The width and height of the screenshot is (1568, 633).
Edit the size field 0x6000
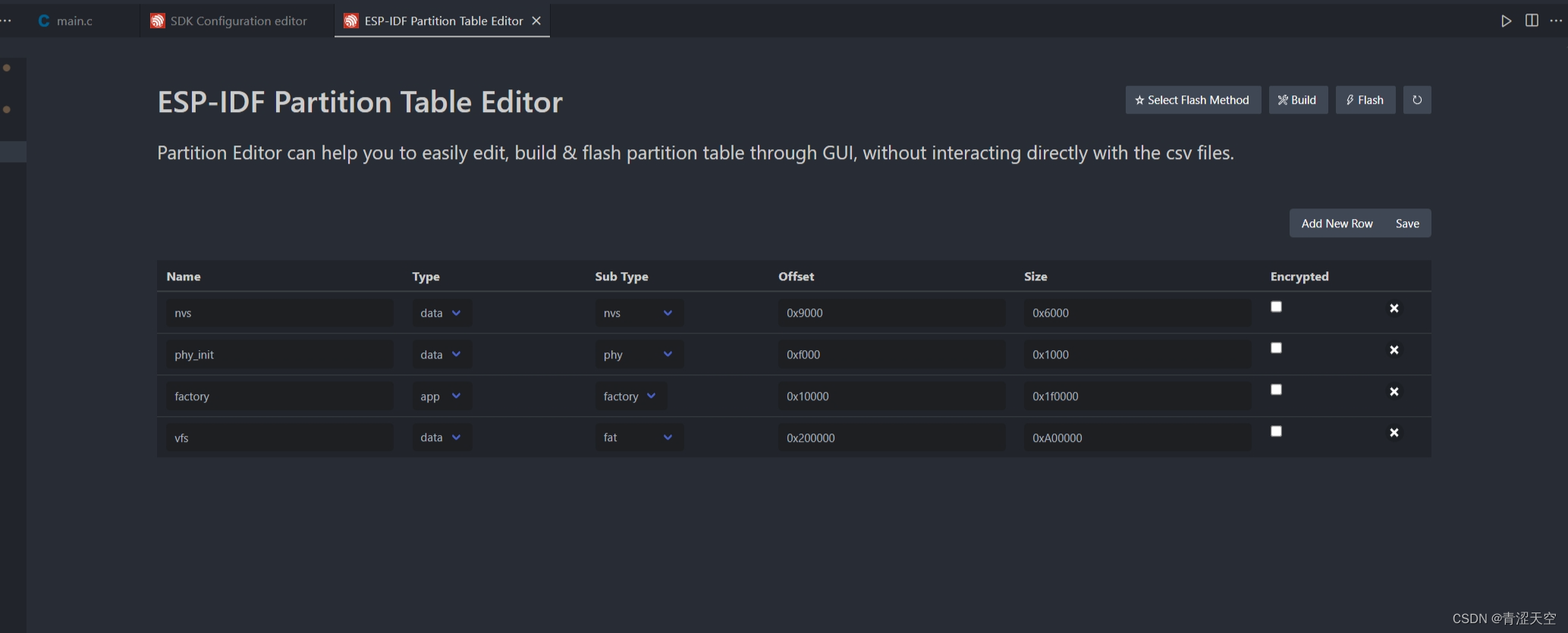(1137, 313)
